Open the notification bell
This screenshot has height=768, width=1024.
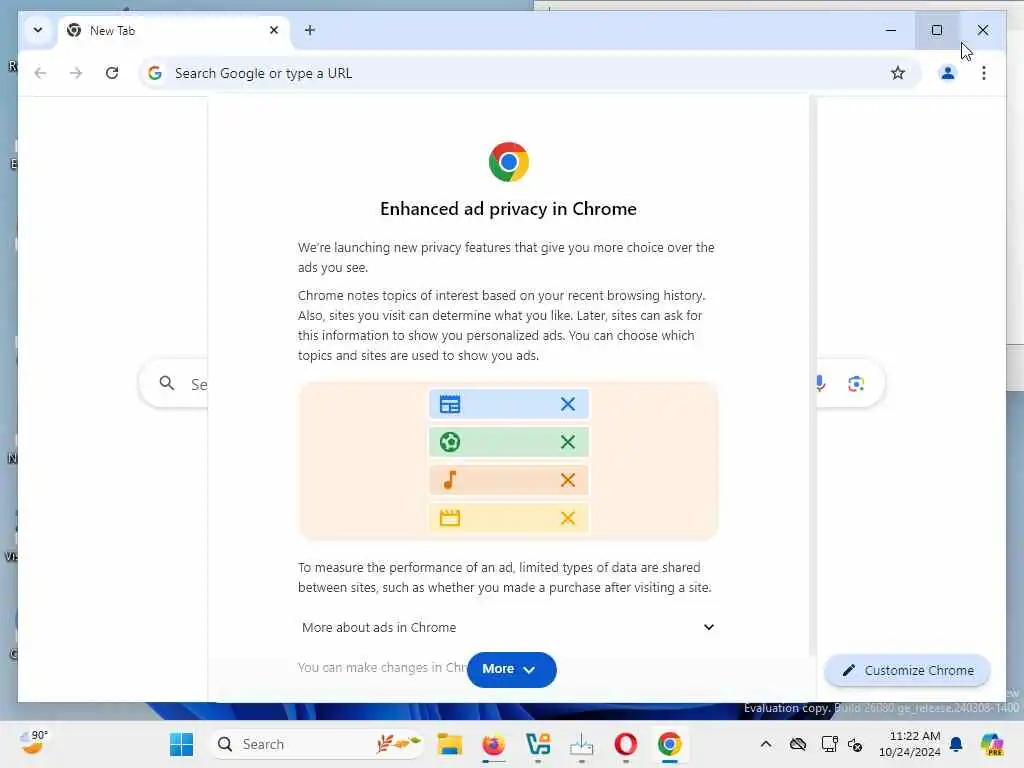point(956,744)
